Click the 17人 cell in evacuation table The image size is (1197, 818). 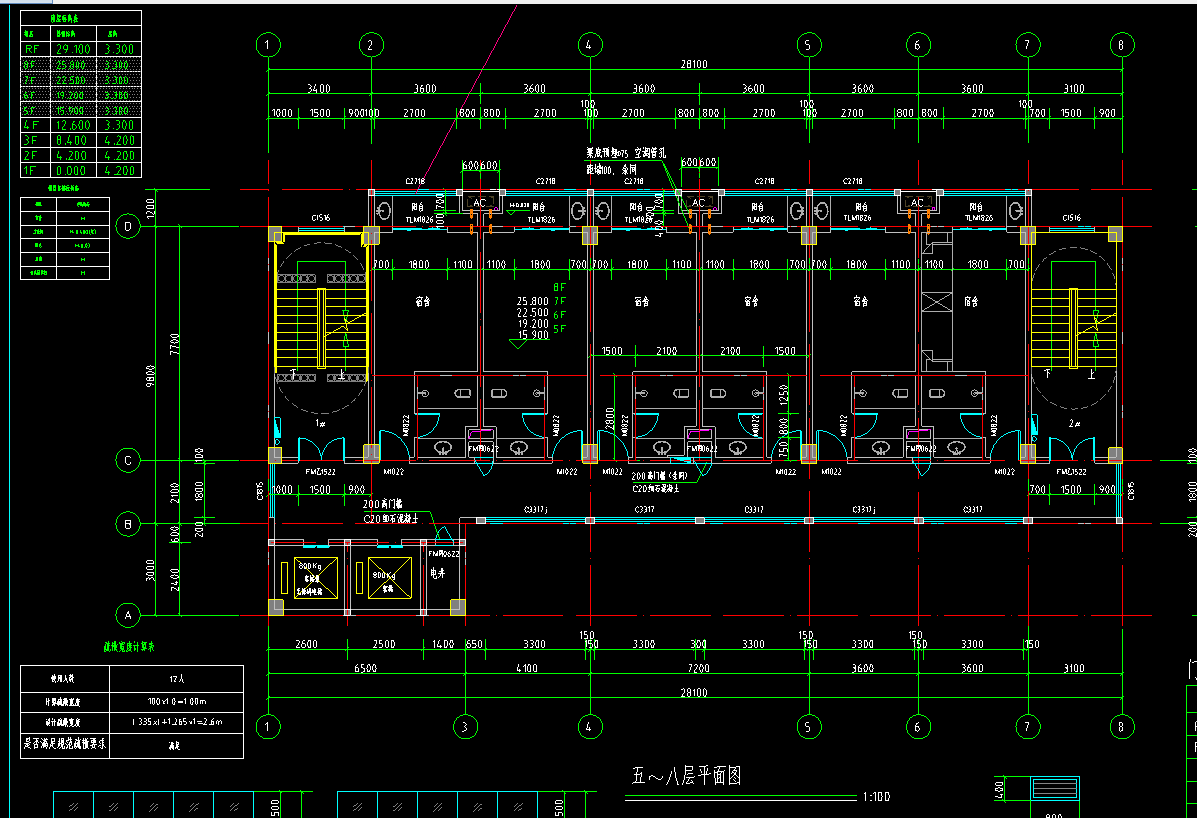[x=176, y=679]
